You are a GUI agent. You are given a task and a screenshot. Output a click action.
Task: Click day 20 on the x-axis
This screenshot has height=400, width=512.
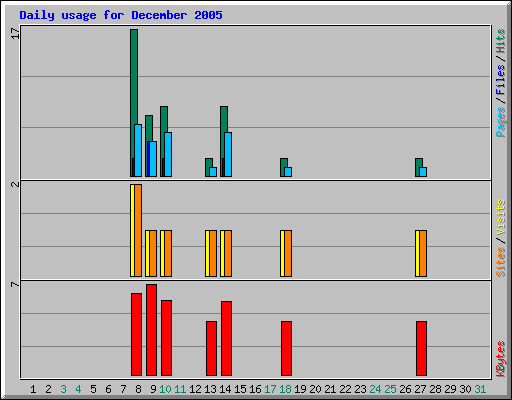click(x=315, y=389)
